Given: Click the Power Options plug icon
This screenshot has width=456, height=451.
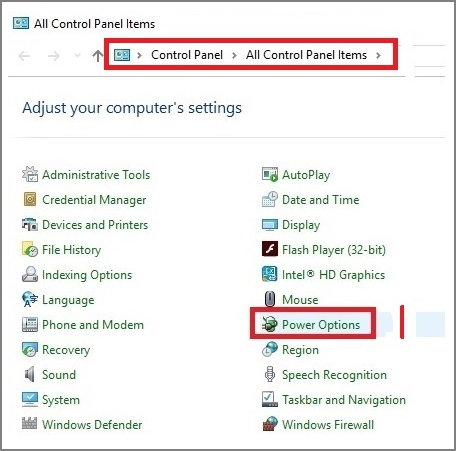Looking at the screenshot, I should [270, 324].
